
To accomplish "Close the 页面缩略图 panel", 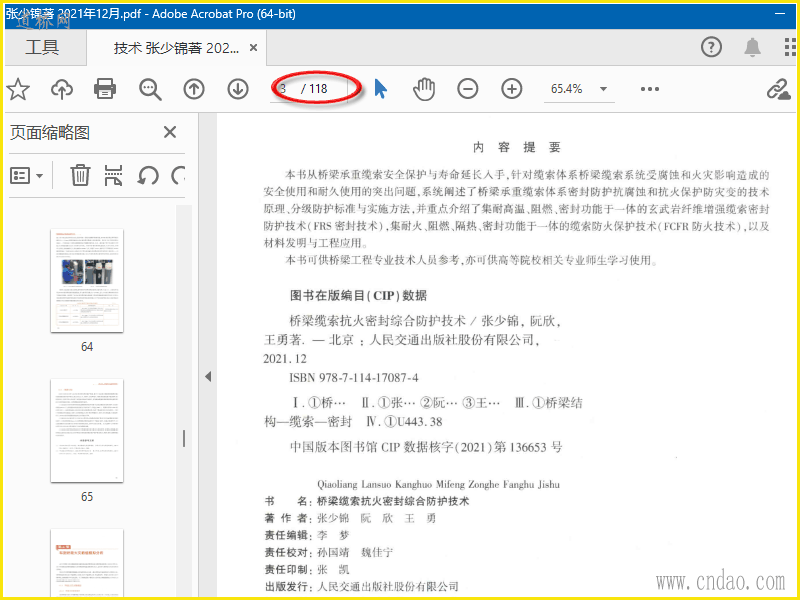I will (170, 133).
